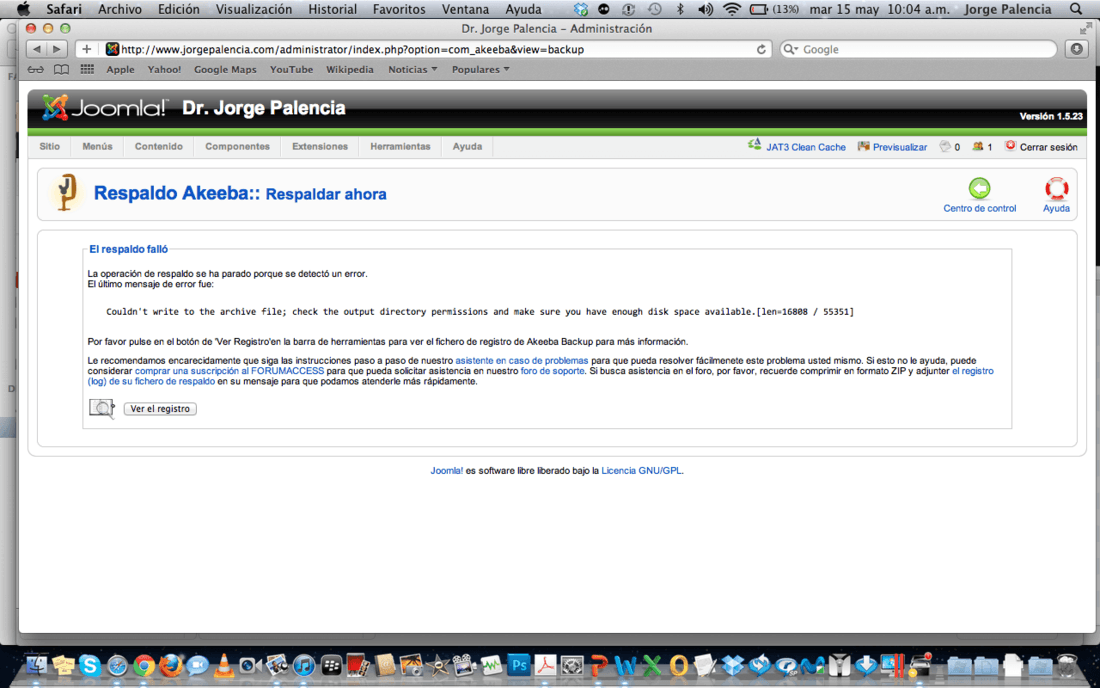Screen dimensions: 1100x688
Task: Click Safari's forward navigation arrow
Action: point(57,49)
